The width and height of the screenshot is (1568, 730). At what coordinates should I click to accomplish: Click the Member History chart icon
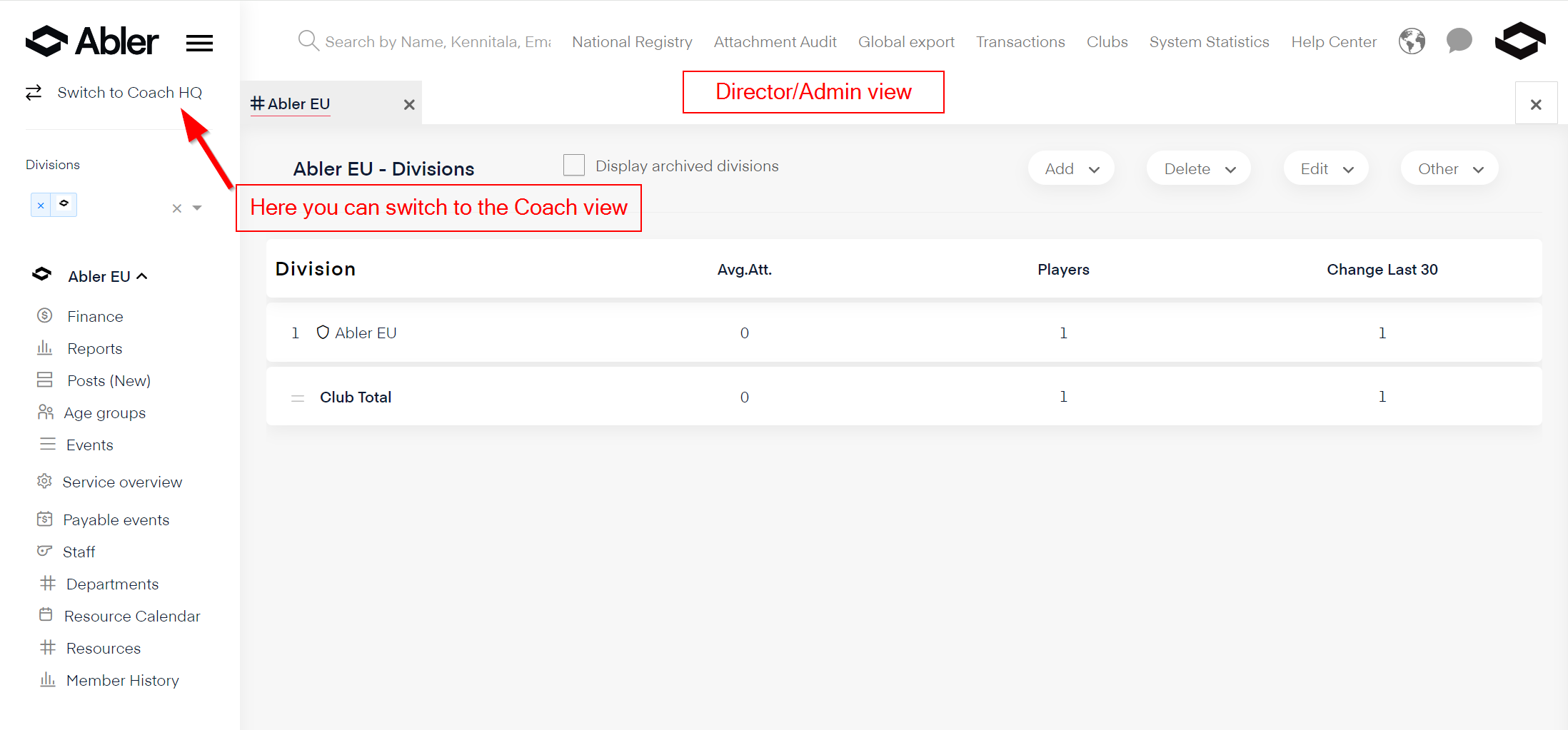click(x=48, y=679)
